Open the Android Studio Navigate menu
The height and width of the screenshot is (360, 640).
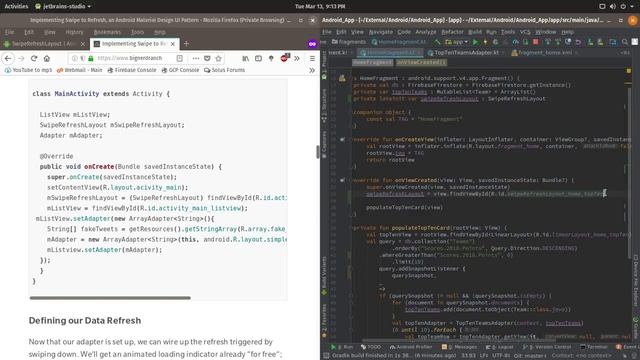(380, 32)
